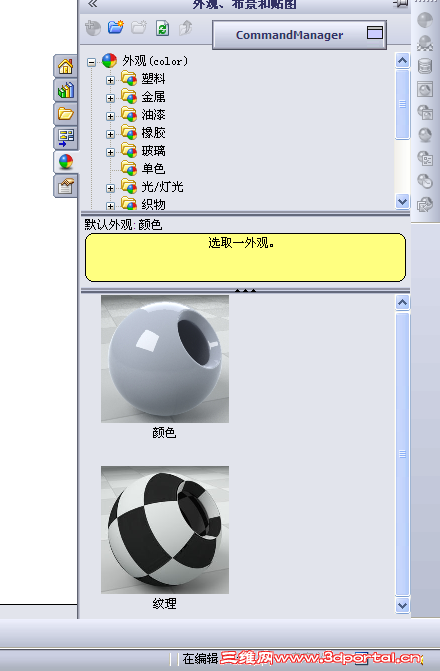Screen dimensions: 440x671
Task: Collapse the 外观(color) root node
Action: 91,62
